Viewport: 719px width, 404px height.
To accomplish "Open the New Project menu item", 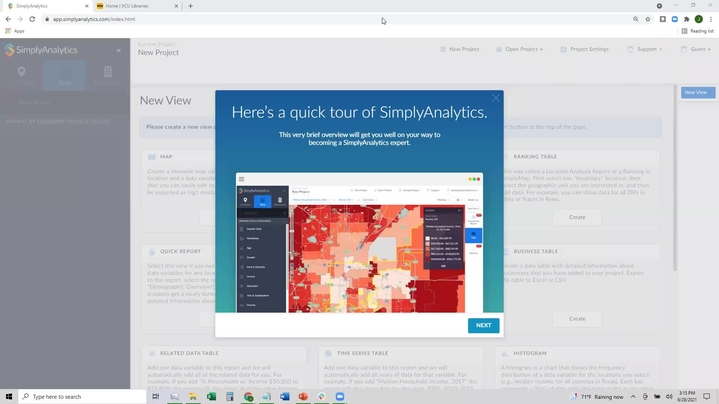I will (x=460, y=49).
